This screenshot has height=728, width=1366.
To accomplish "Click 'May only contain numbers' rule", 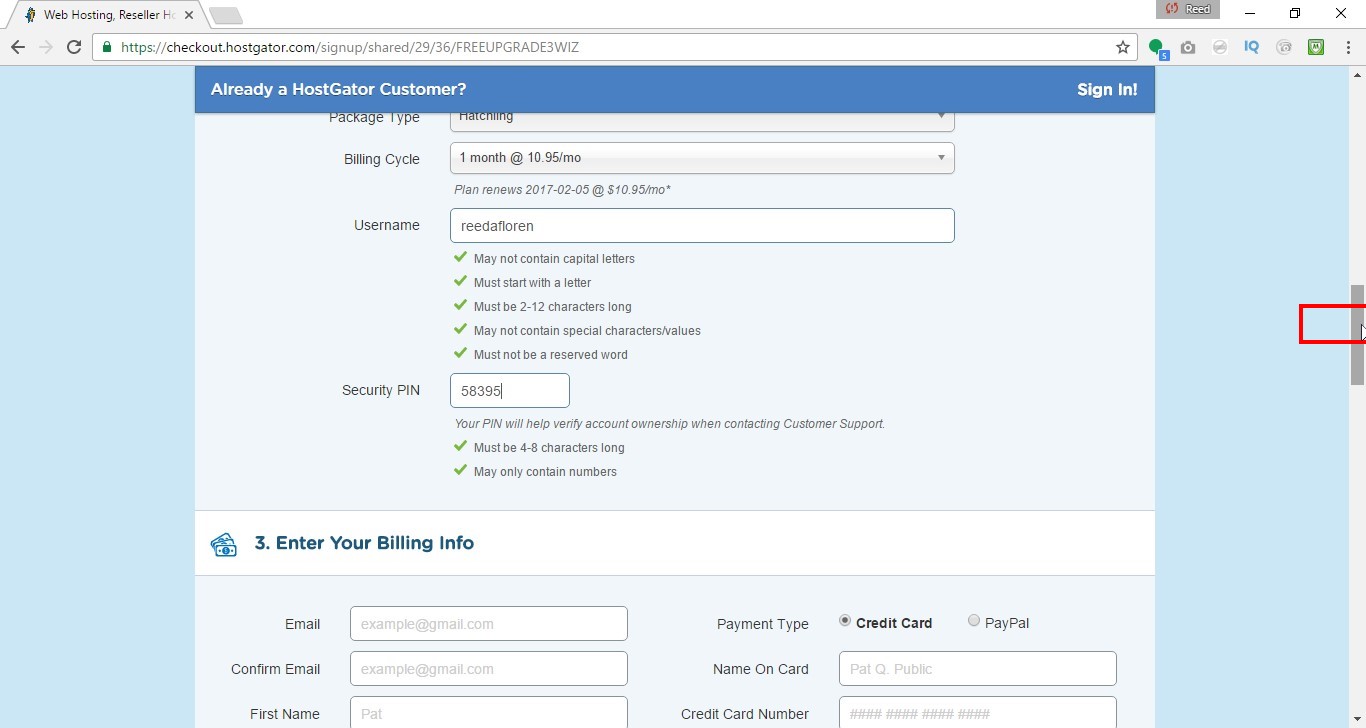I will [545, 471].
